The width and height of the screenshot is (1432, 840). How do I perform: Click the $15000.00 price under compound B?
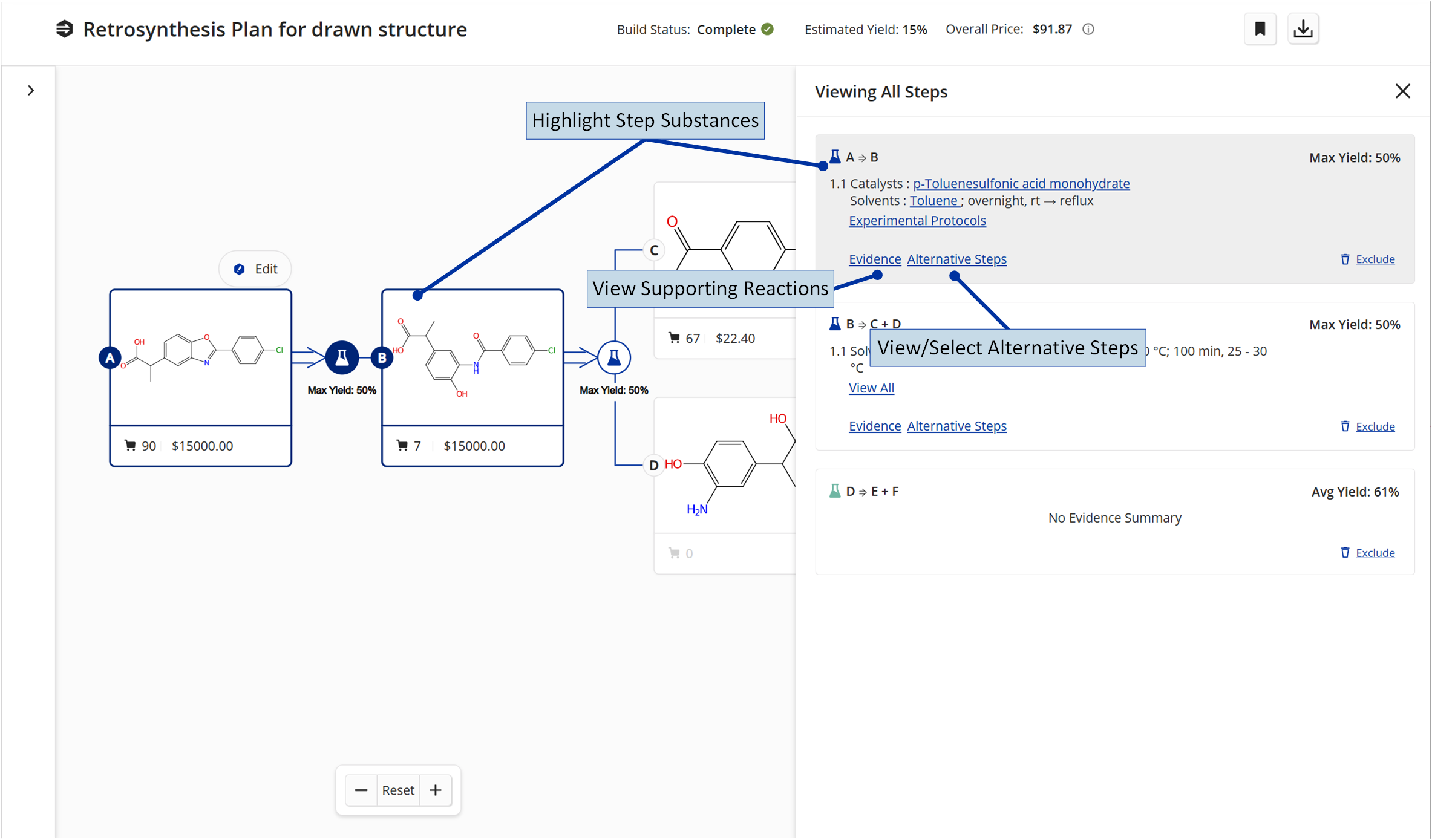coord(474,446)
